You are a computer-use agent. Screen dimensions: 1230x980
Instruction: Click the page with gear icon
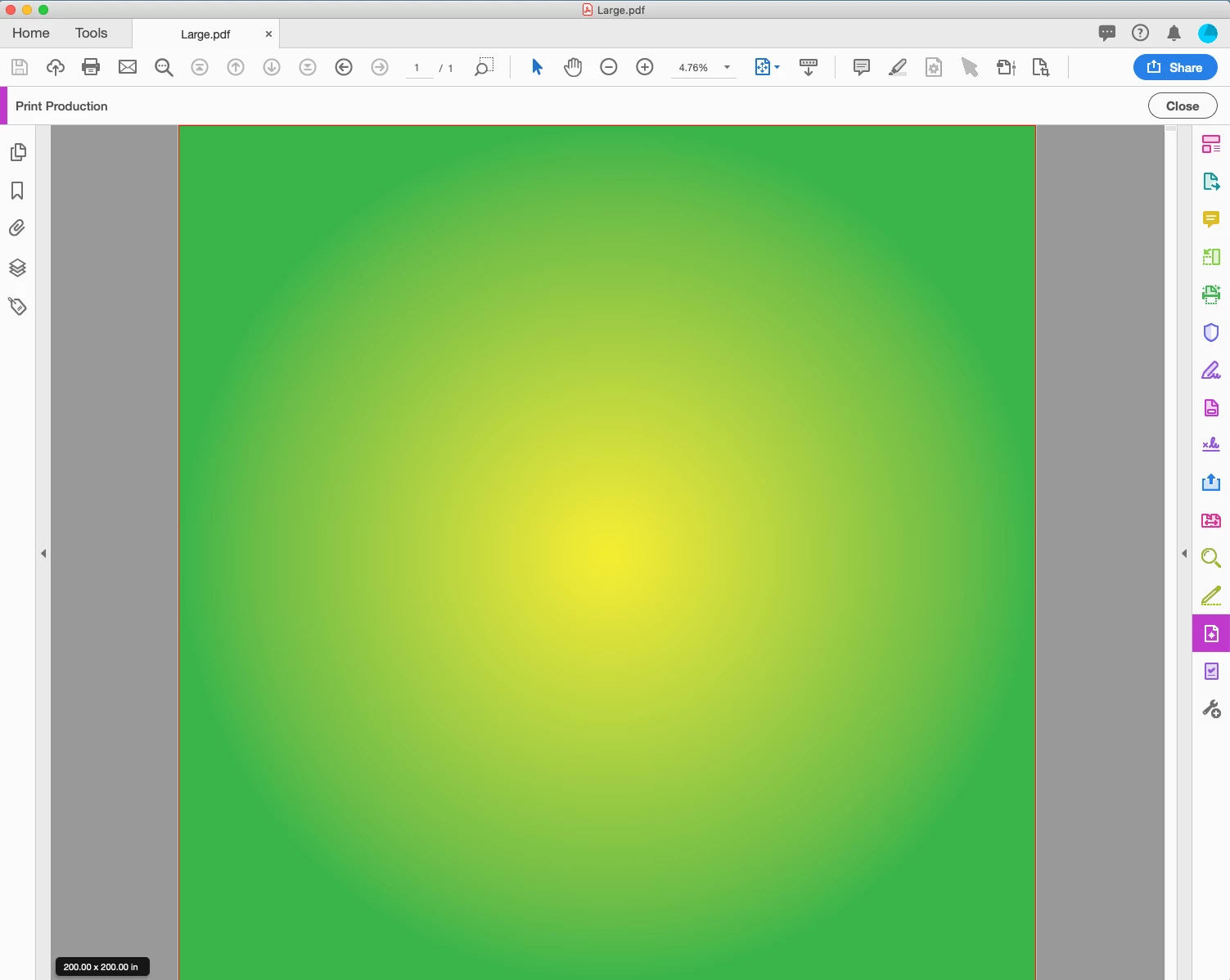[934, 67]
